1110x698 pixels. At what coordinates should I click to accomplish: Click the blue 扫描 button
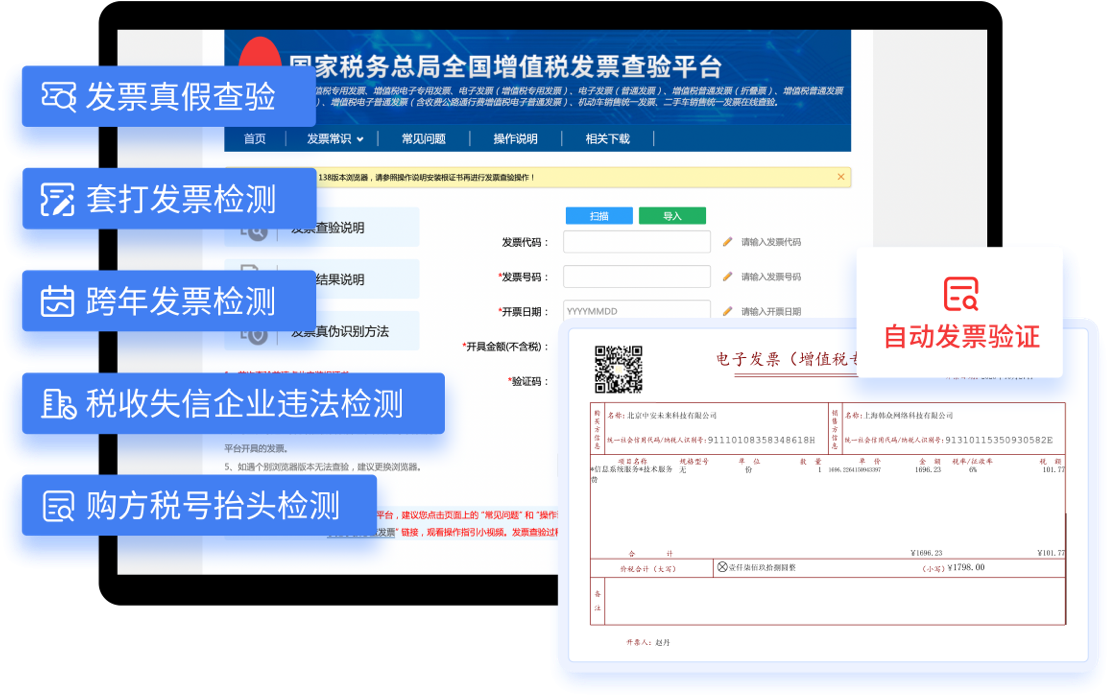pyautogui.click(x=598, y=215)
